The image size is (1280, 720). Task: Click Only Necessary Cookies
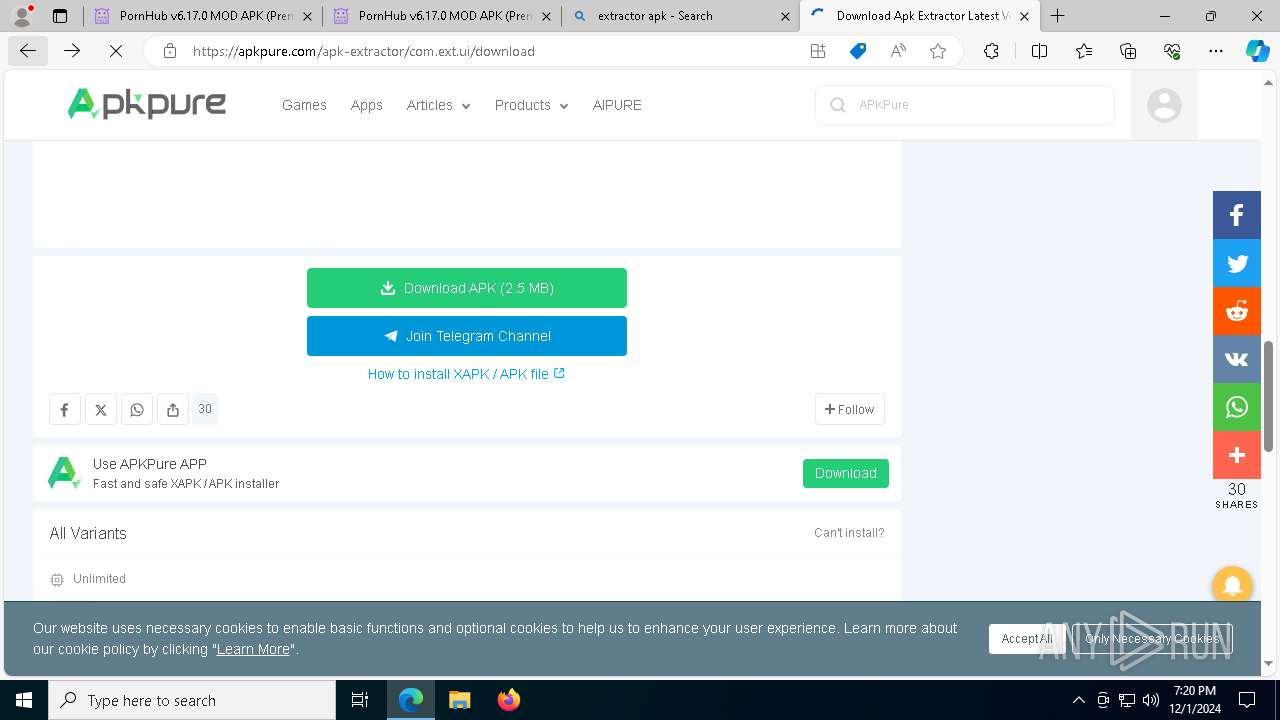(1152, 639)
